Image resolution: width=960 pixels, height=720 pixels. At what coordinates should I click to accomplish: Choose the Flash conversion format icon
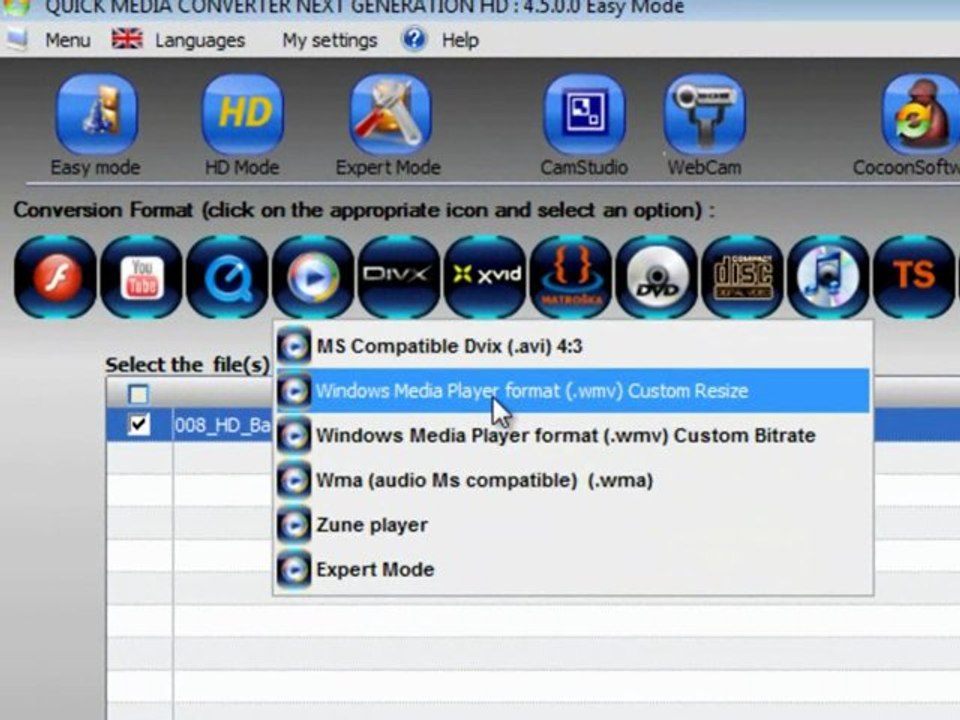[55, 277]
